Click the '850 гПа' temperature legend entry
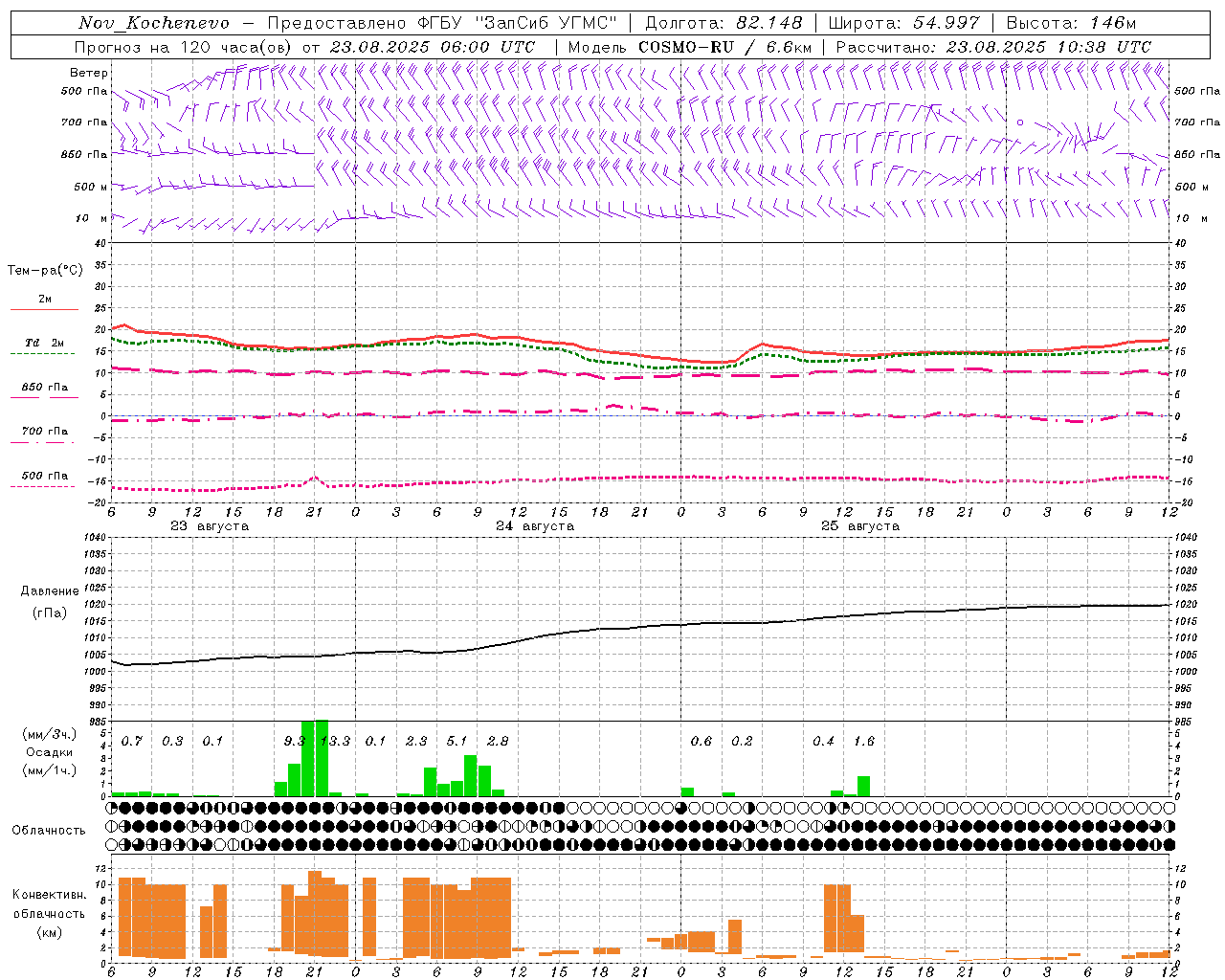The height and width of the screenshot is (980, 1225). pyautogui.click(x=45, y=388)
